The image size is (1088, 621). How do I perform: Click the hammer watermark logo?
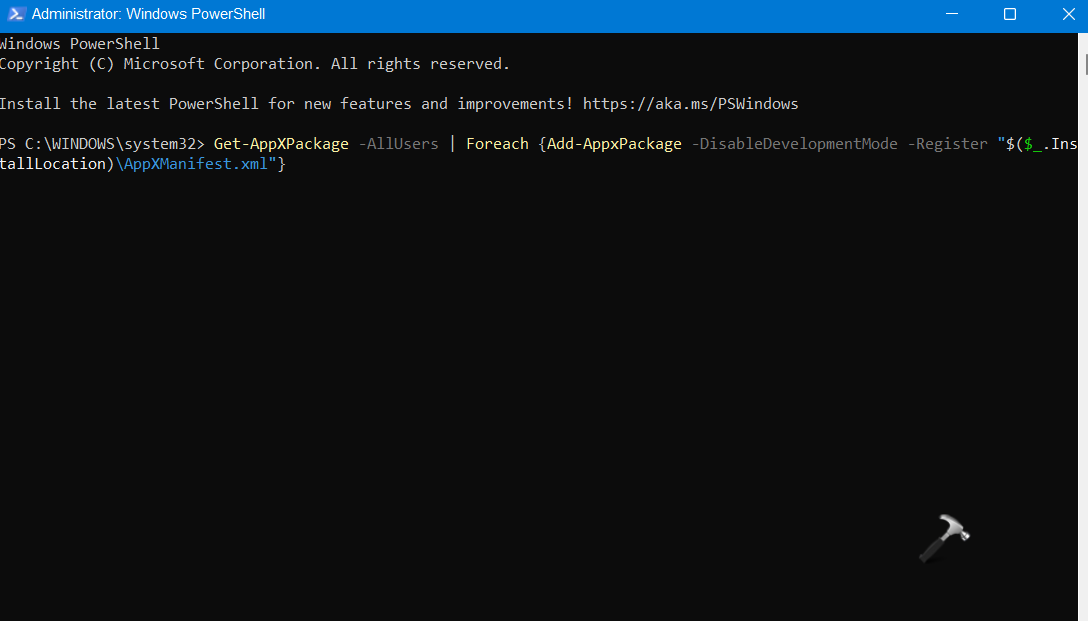(944, 541)
